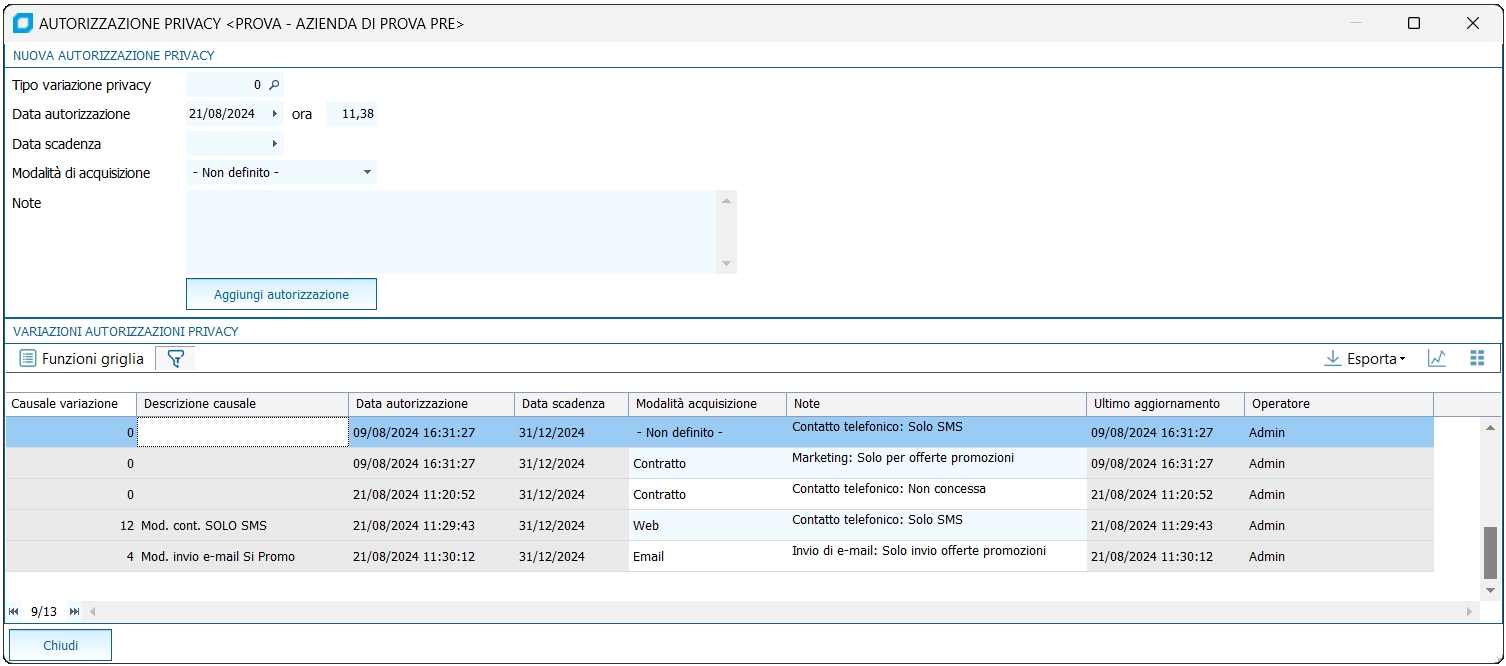This screenshot has height=666, width=1506.
Task: Jump to the first record icon
Action: coord(14,612)
